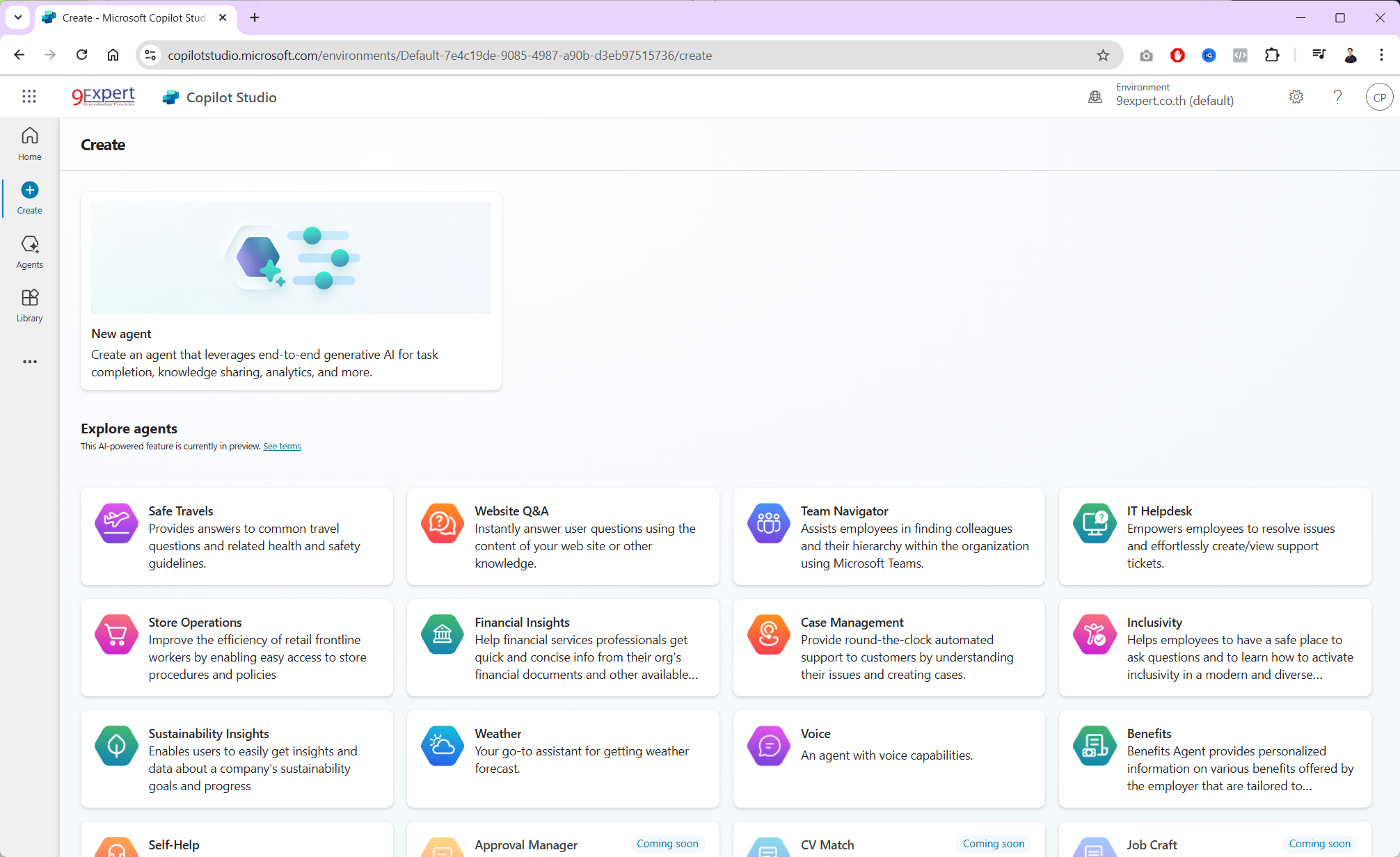Open the Microsoft app launcher waffle menu
The width and height of the screenshot is (1400, 857).
(x=29, y=97)
